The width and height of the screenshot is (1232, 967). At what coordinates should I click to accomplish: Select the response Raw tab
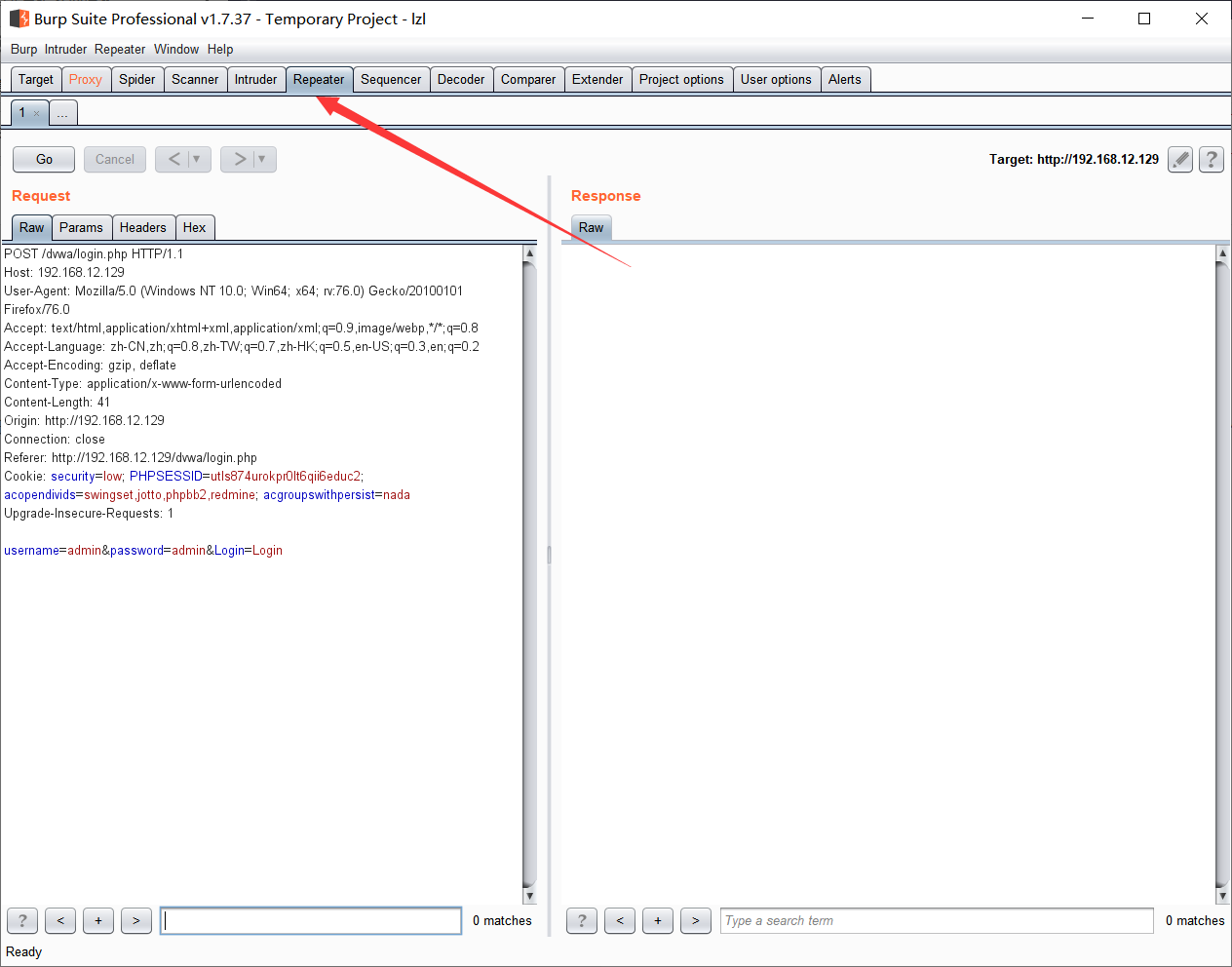[x=591, y=227]
